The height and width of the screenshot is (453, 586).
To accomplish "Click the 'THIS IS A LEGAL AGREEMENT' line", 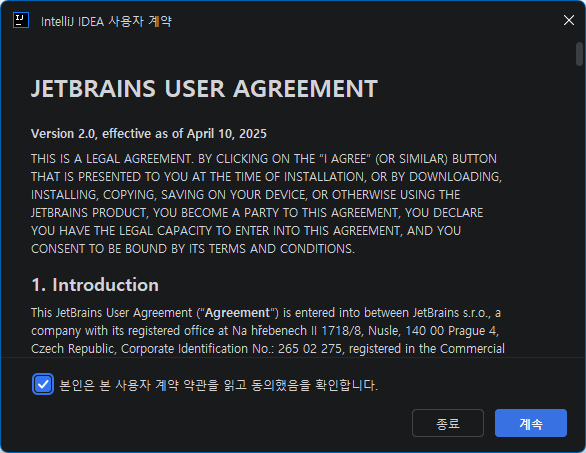I will point(264,159).
